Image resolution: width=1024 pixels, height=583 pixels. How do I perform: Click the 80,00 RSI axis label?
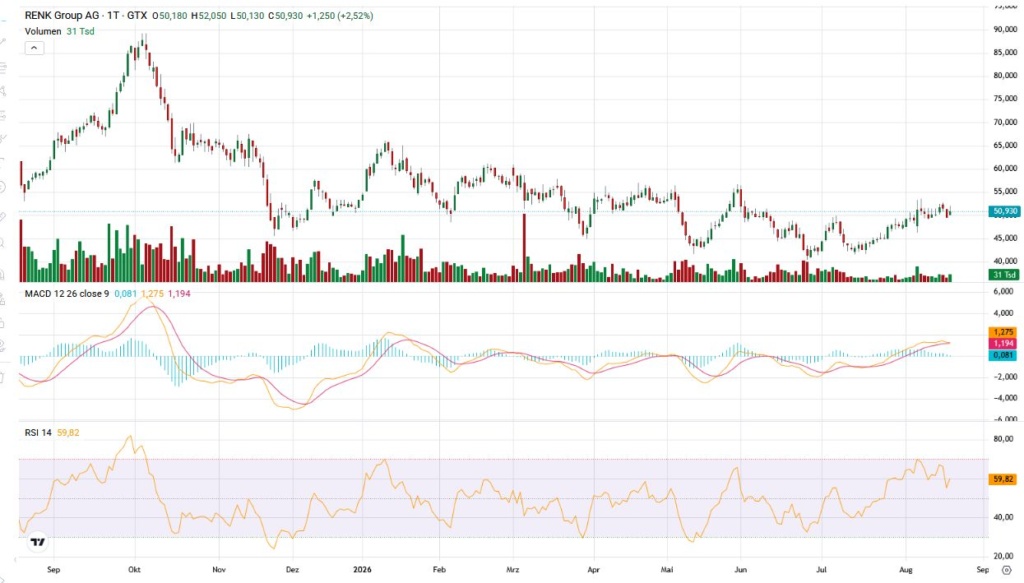[1004, 439]
